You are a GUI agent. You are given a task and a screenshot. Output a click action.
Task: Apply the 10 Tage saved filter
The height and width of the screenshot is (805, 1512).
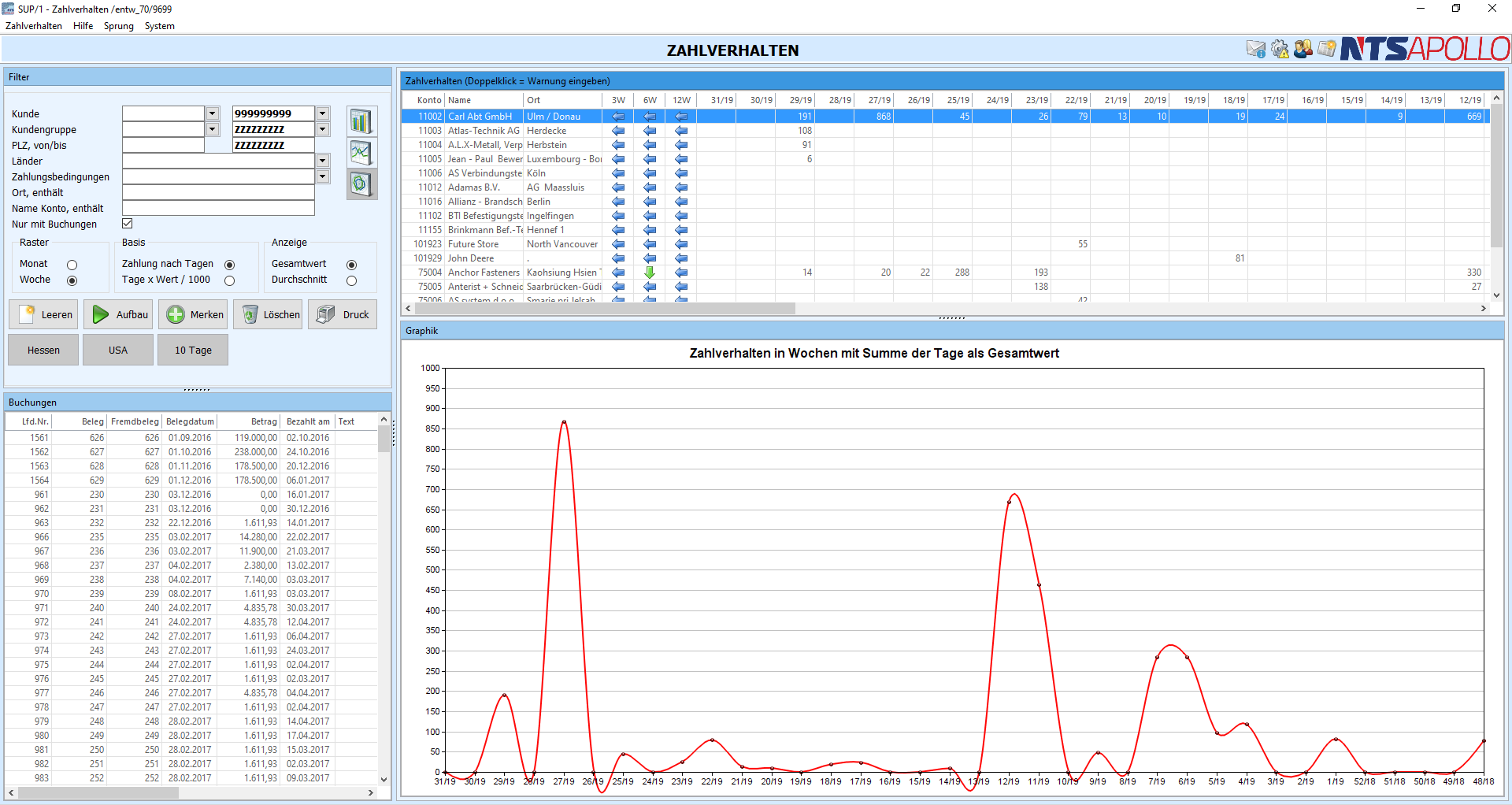tap(193, 350)
